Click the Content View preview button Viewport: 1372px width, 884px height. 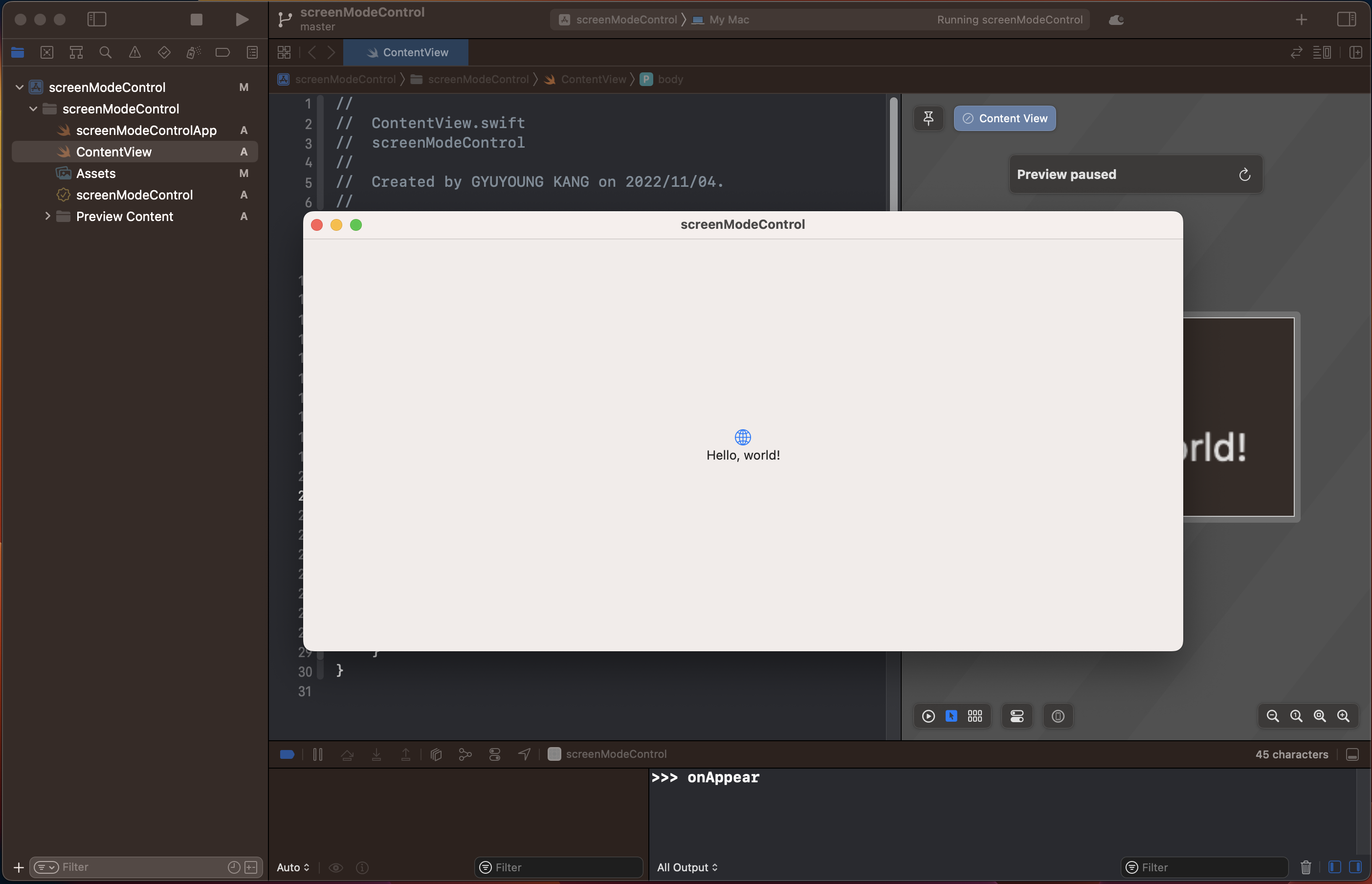(x=1005, y=118)
